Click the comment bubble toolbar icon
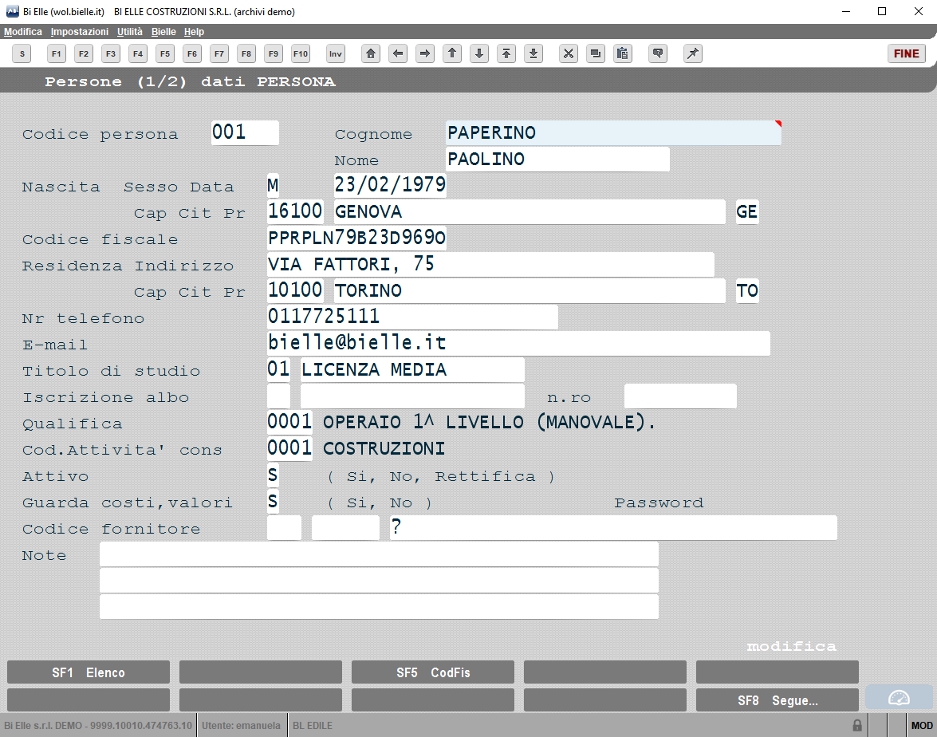Screen dimensions: 937x737 point(658,54)
